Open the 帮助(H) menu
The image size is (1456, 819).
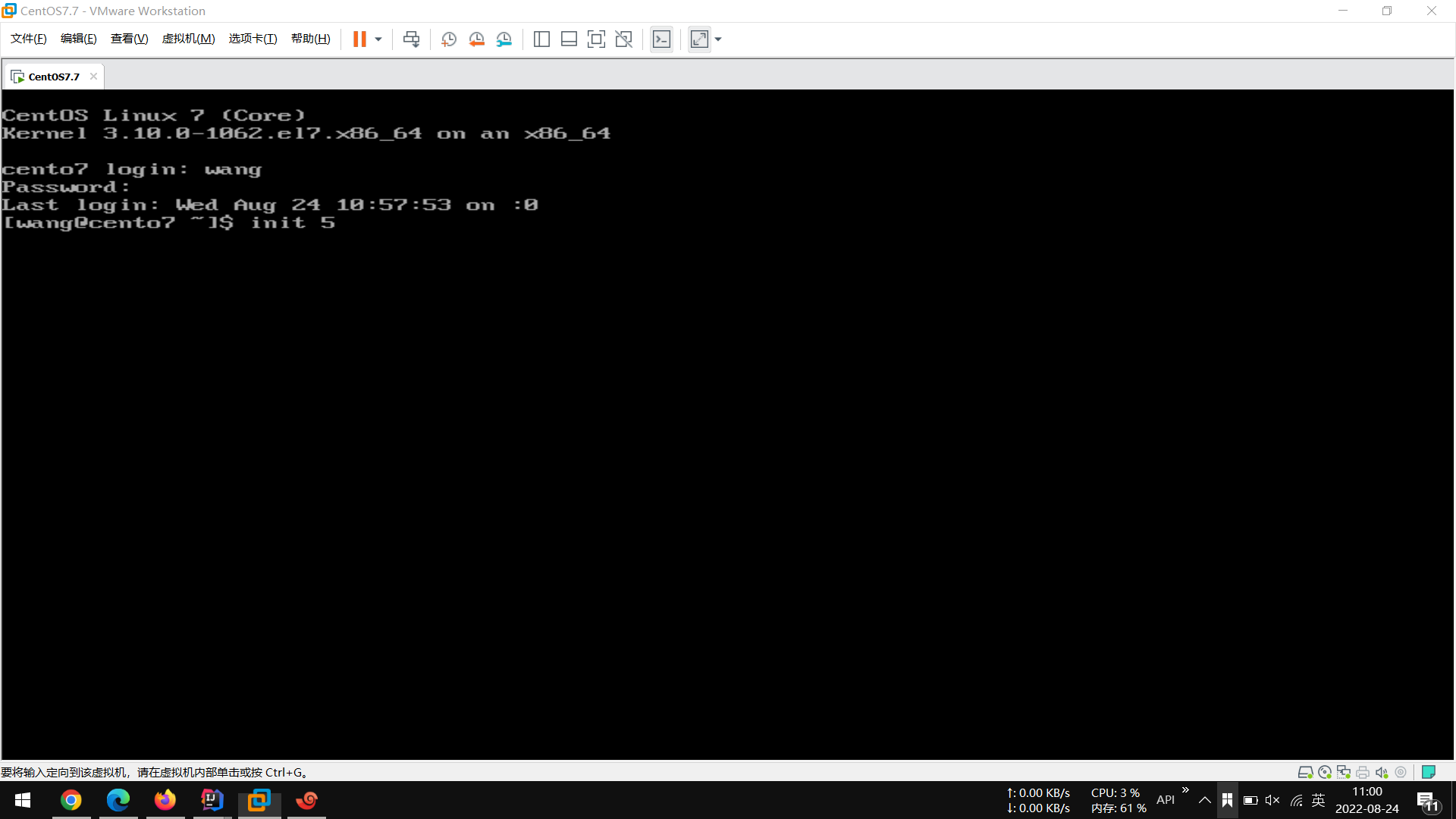(x=310, y=39)
